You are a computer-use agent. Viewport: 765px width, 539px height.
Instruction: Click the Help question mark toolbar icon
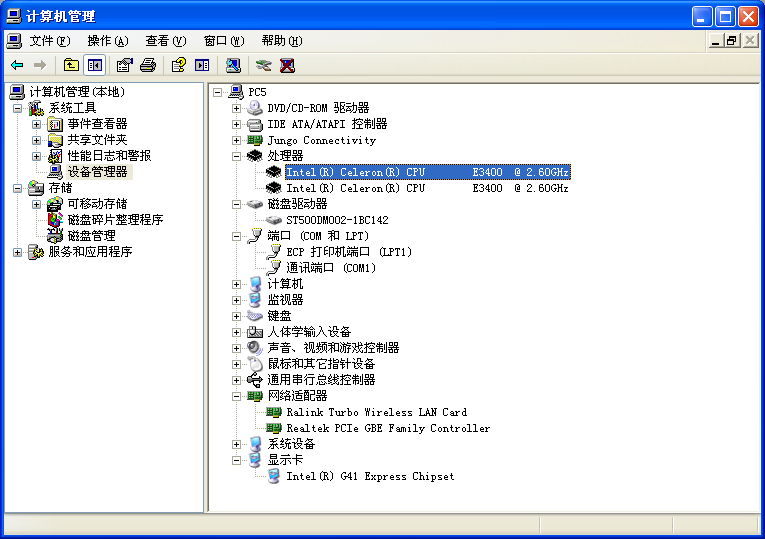click(179, 65)
